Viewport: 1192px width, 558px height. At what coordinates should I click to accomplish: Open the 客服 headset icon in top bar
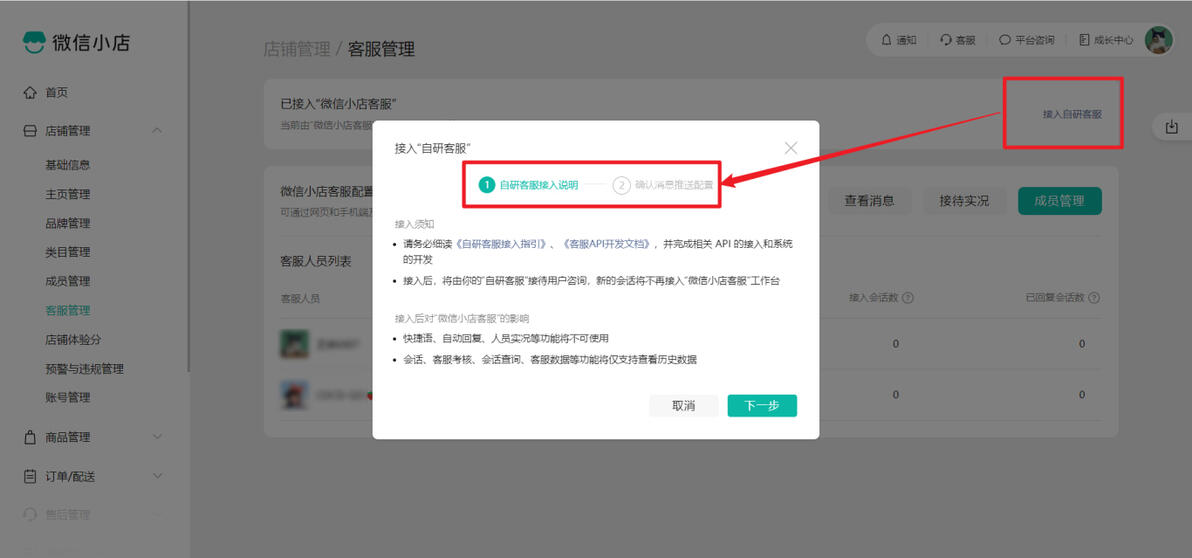coord(946,40)
